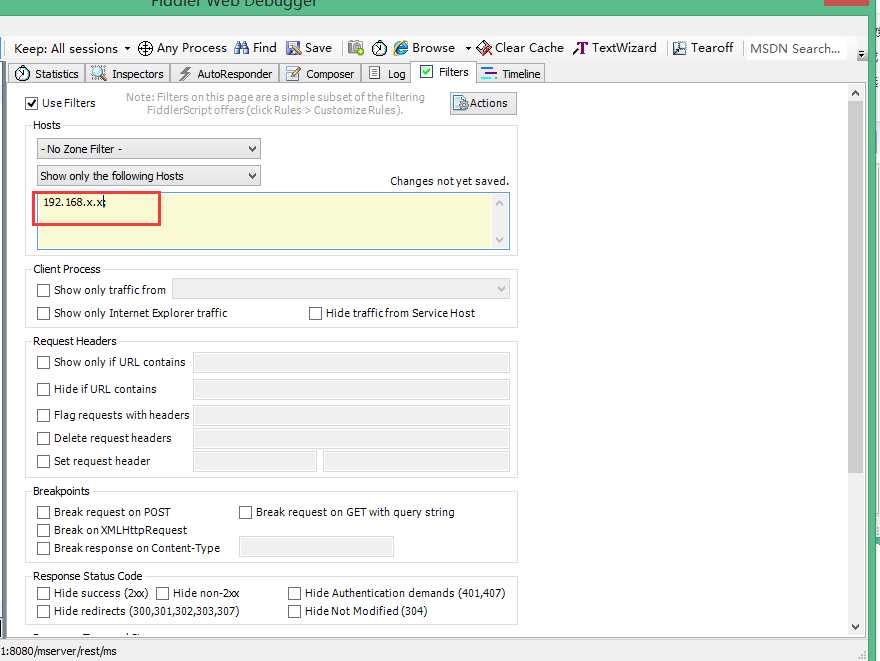Click the Filters panel vertical scrollbar thumb
Viewport: 880px width, 661px height.
(855, 287)
